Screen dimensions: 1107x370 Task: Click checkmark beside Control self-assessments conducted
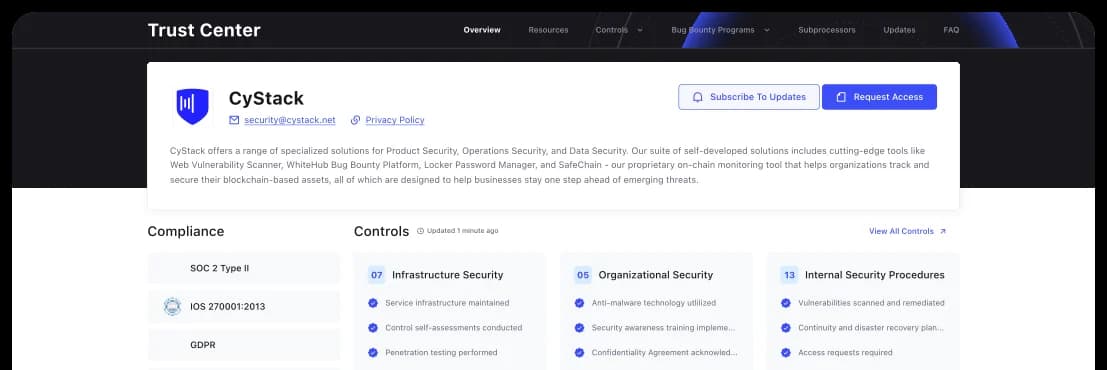(373, 328)
